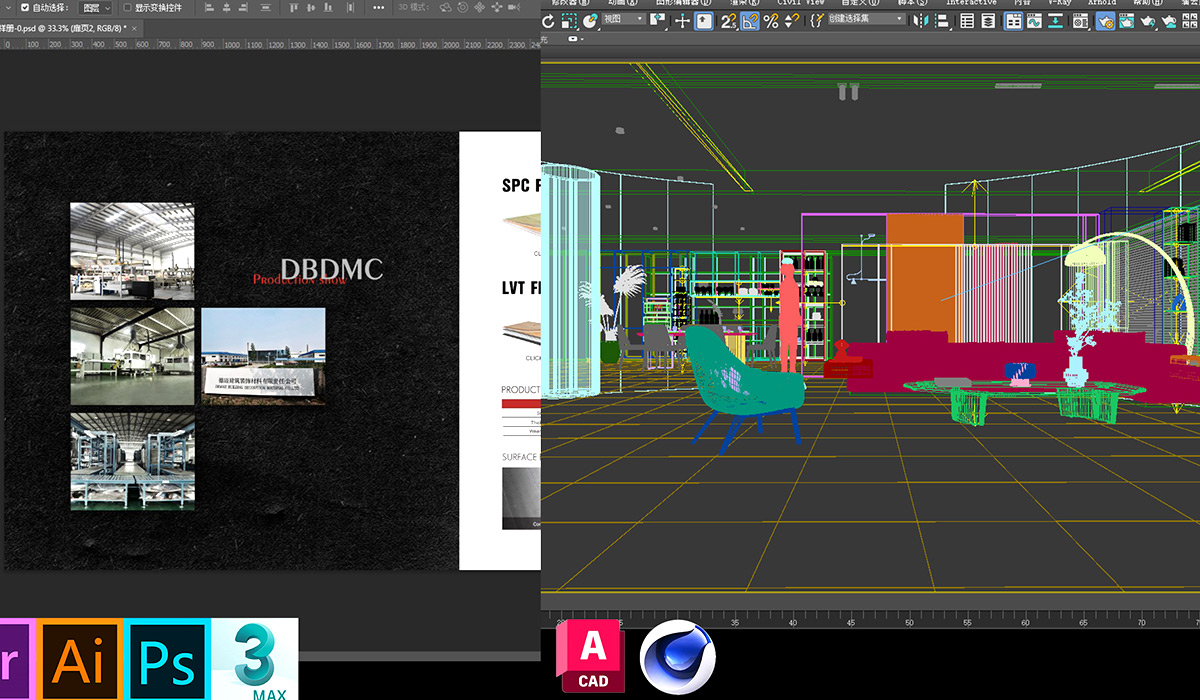The height and width of the screenshot is (700, 1200).
Task: Click the Align tool icon in 3ds Max
Action: point(943,21)
